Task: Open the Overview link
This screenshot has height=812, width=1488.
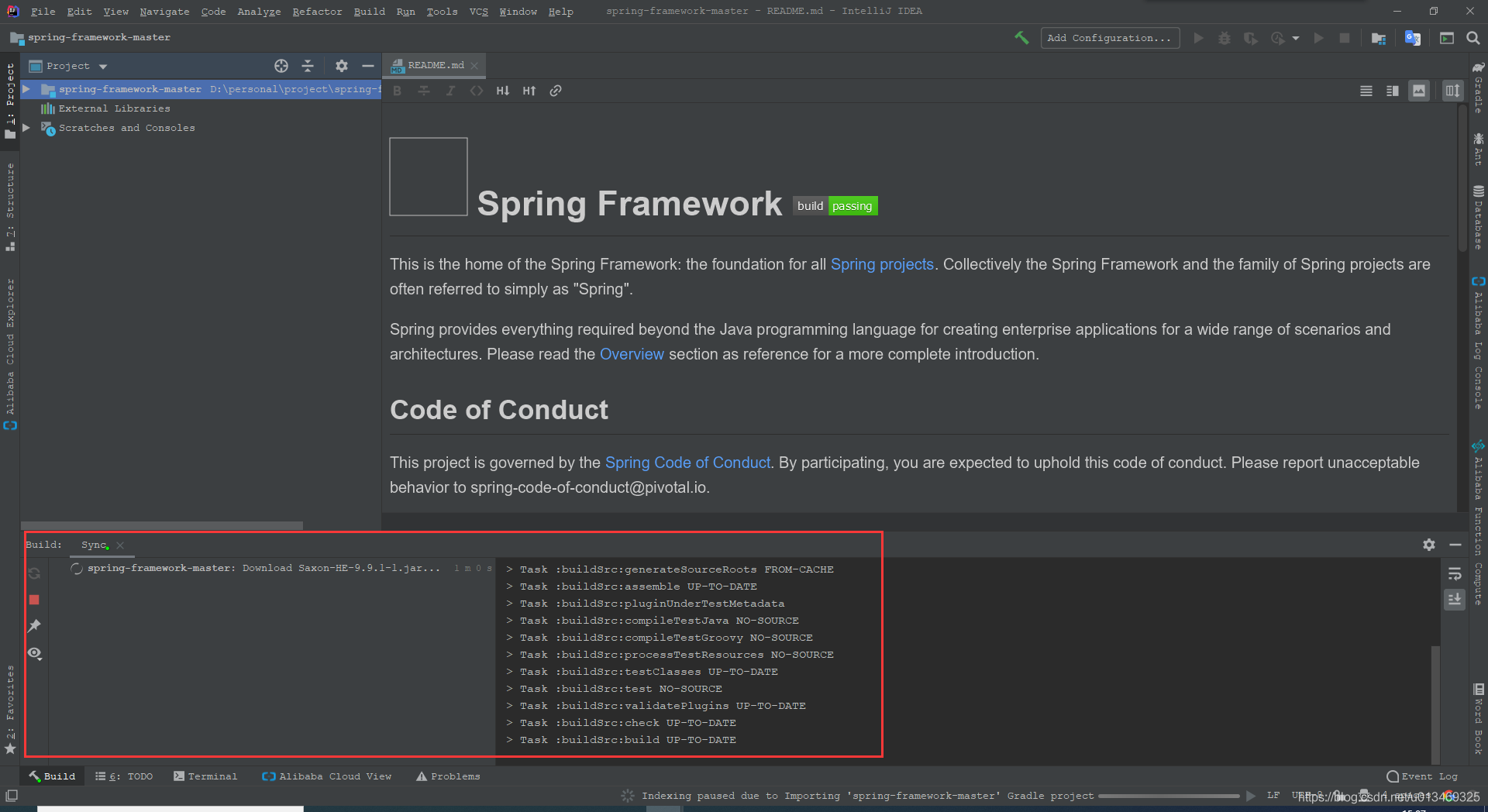Action: (x=632, y=354)
